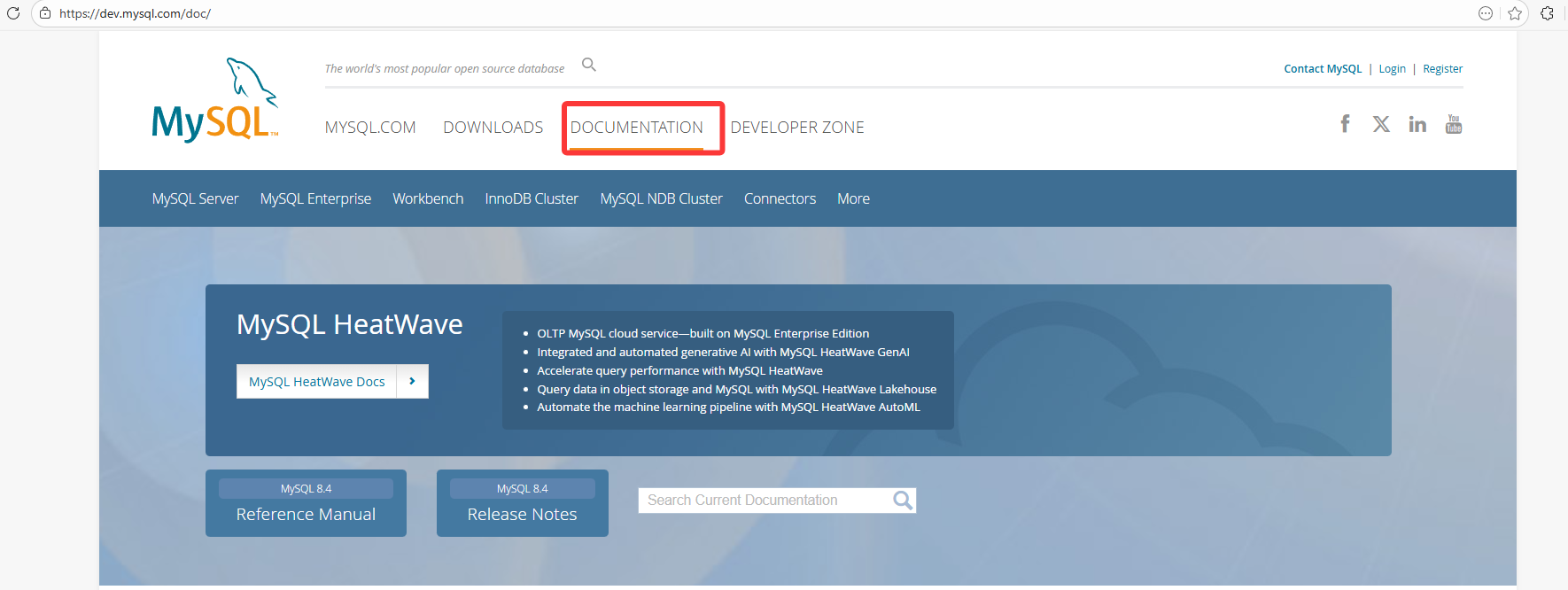Open MySQL X (Twitter) icon

click(1381, 124)
